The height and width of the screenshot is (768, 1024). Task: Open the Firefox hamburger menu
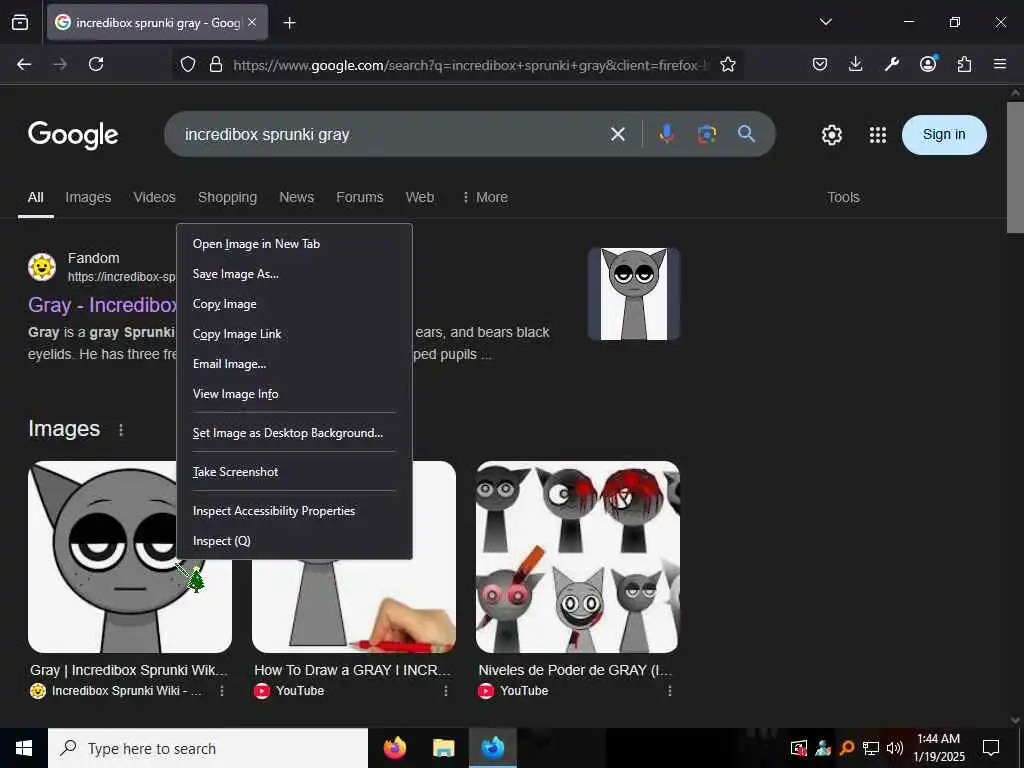[1000, 64]
